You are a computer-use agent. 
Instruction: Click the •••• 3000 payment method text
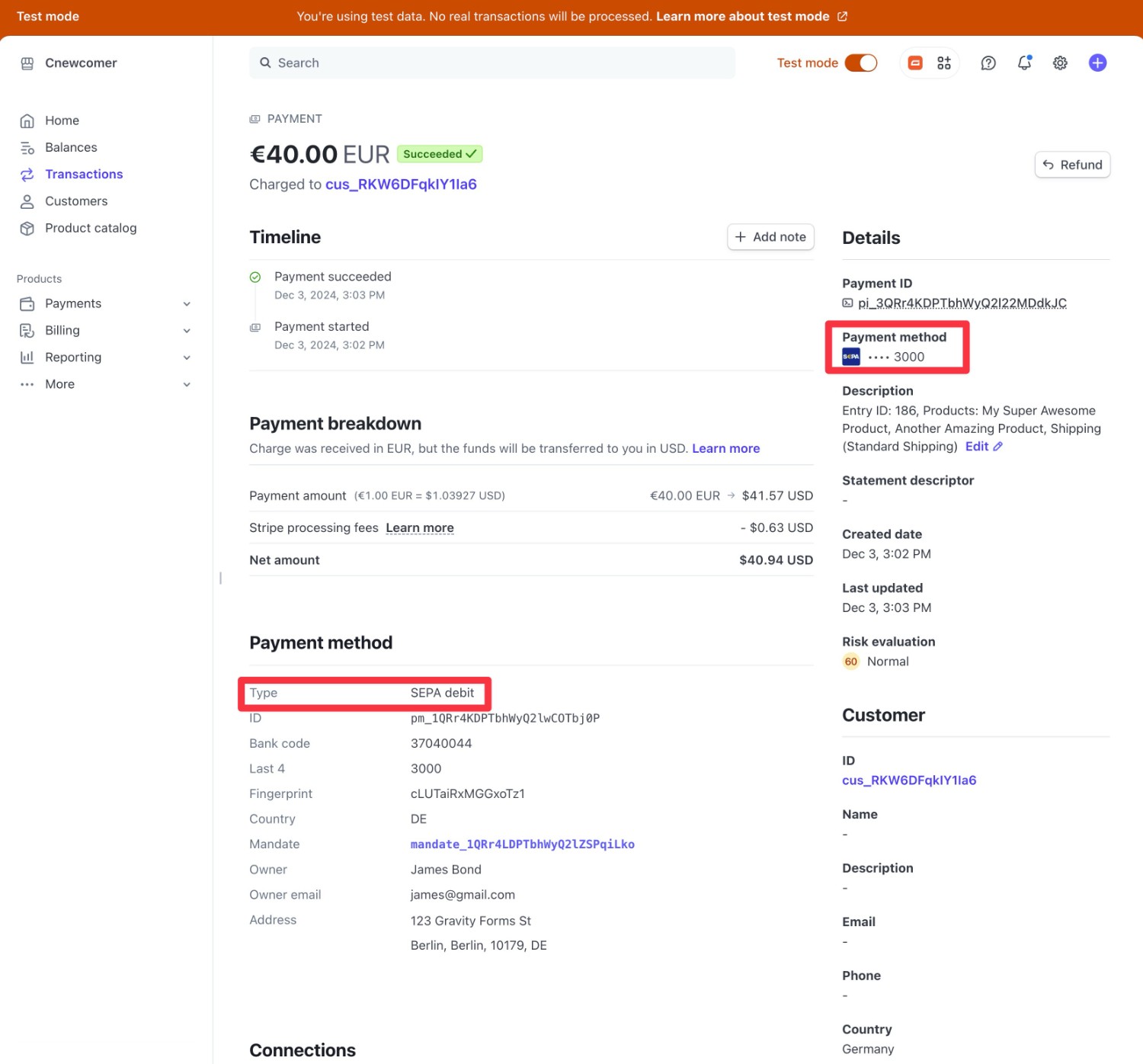[x=896, y=357]
